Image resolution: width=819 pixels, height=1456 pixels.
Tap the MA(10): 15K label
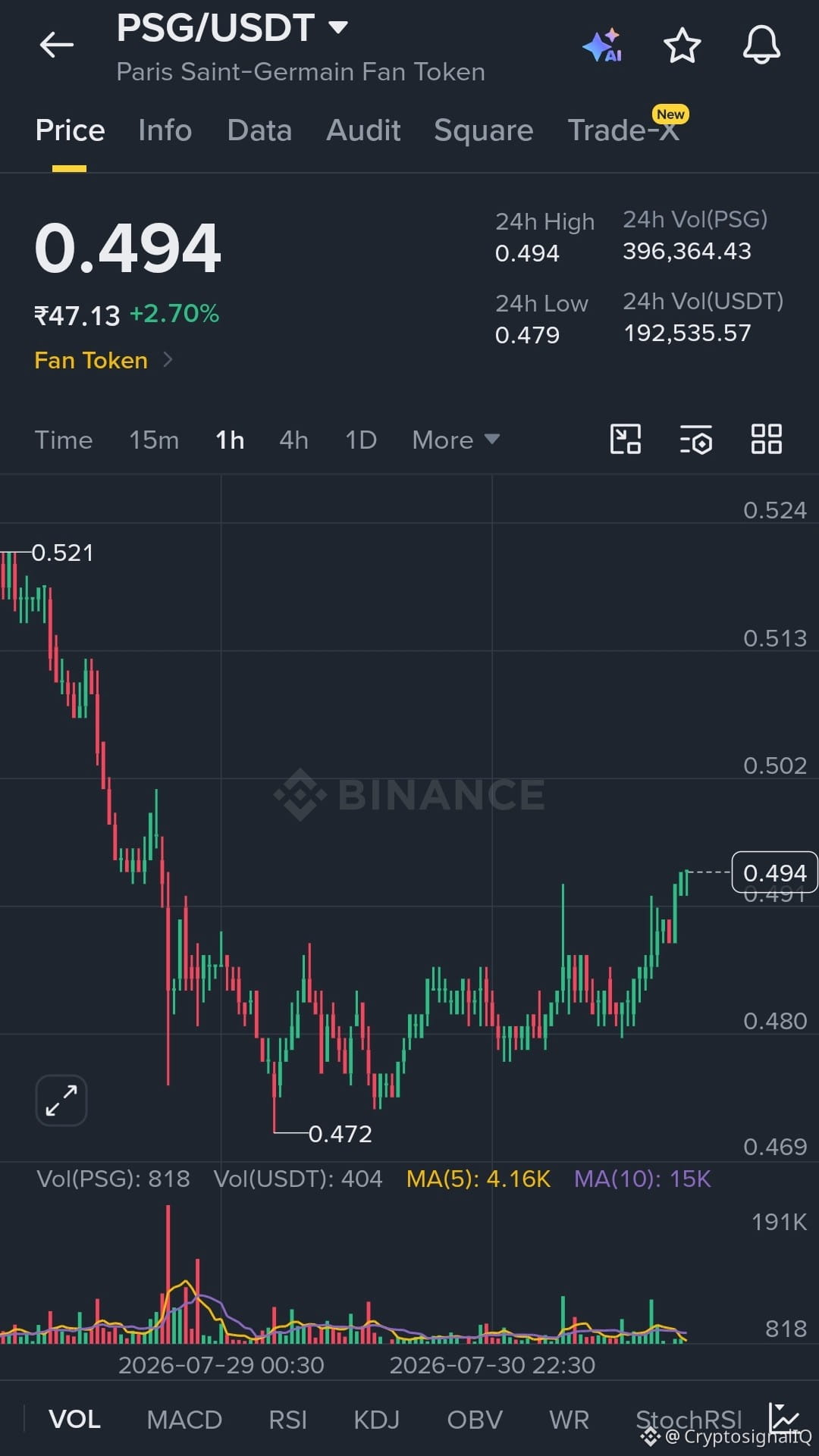pos(642,1179)
